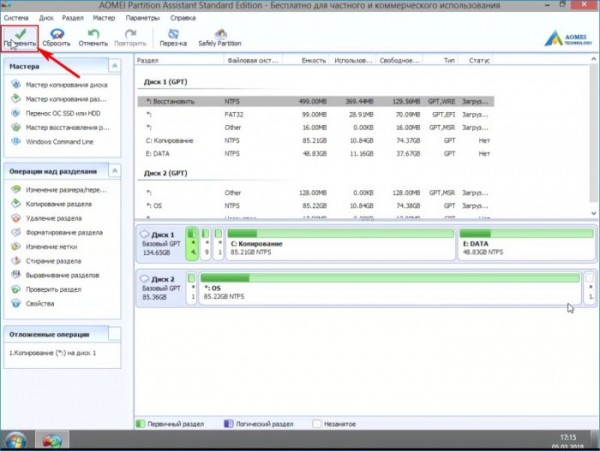This screenshot has width=600, height=451.
Task: Click the Сбросить (Discard) toolbar icon
Action: coord(57,34)
